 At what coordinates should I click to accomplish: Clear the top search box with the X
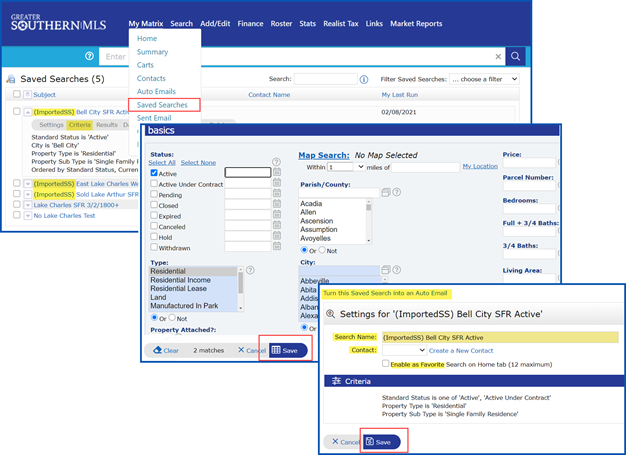pos(498,57)
